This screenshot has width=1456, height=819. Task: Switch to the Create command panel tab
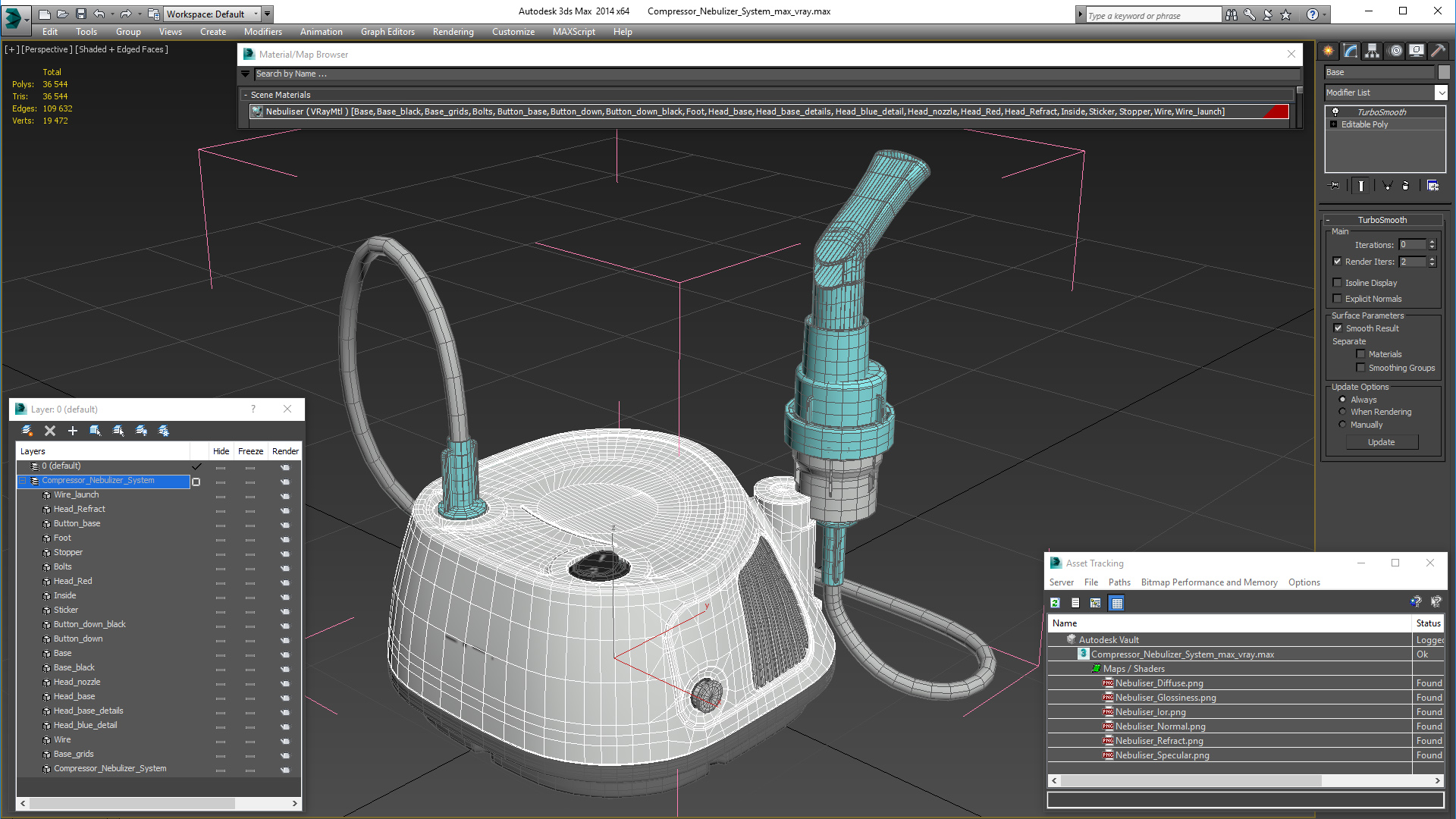(x=1329, y=51)
